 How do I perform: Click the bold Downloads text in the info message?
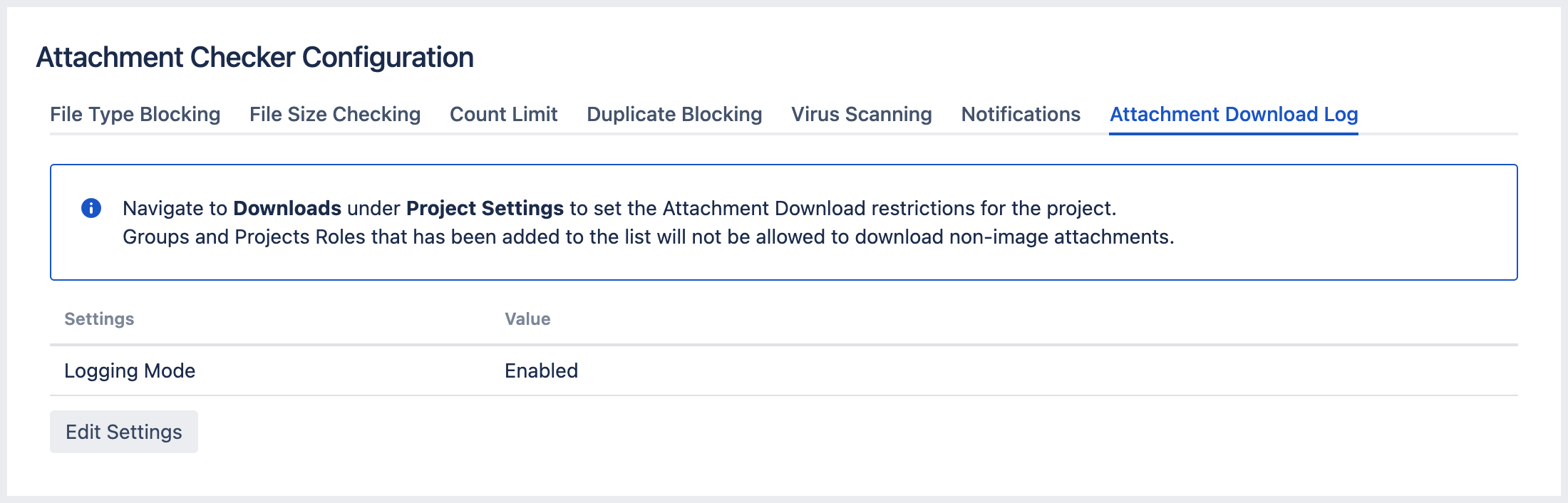287,208
